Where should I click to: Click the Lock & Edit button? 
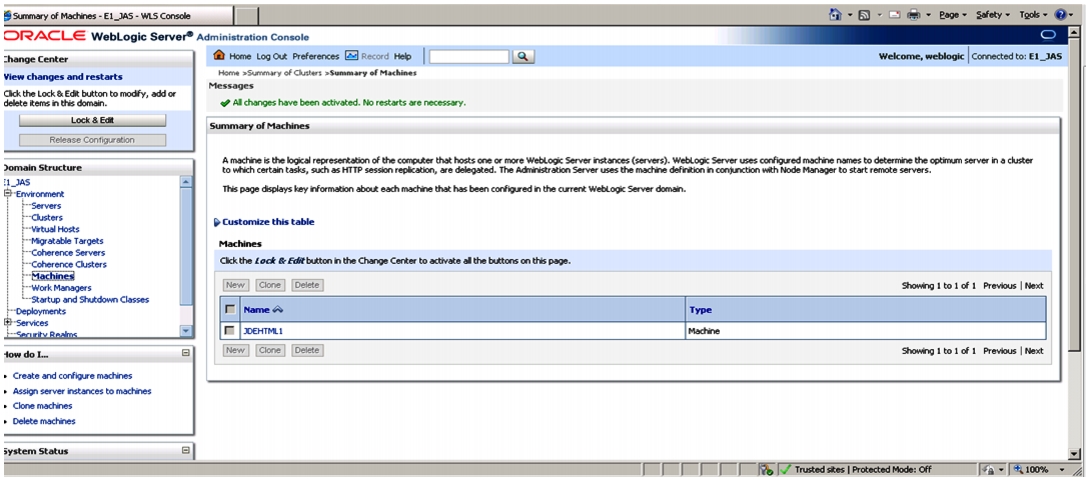tap(92, 120)
